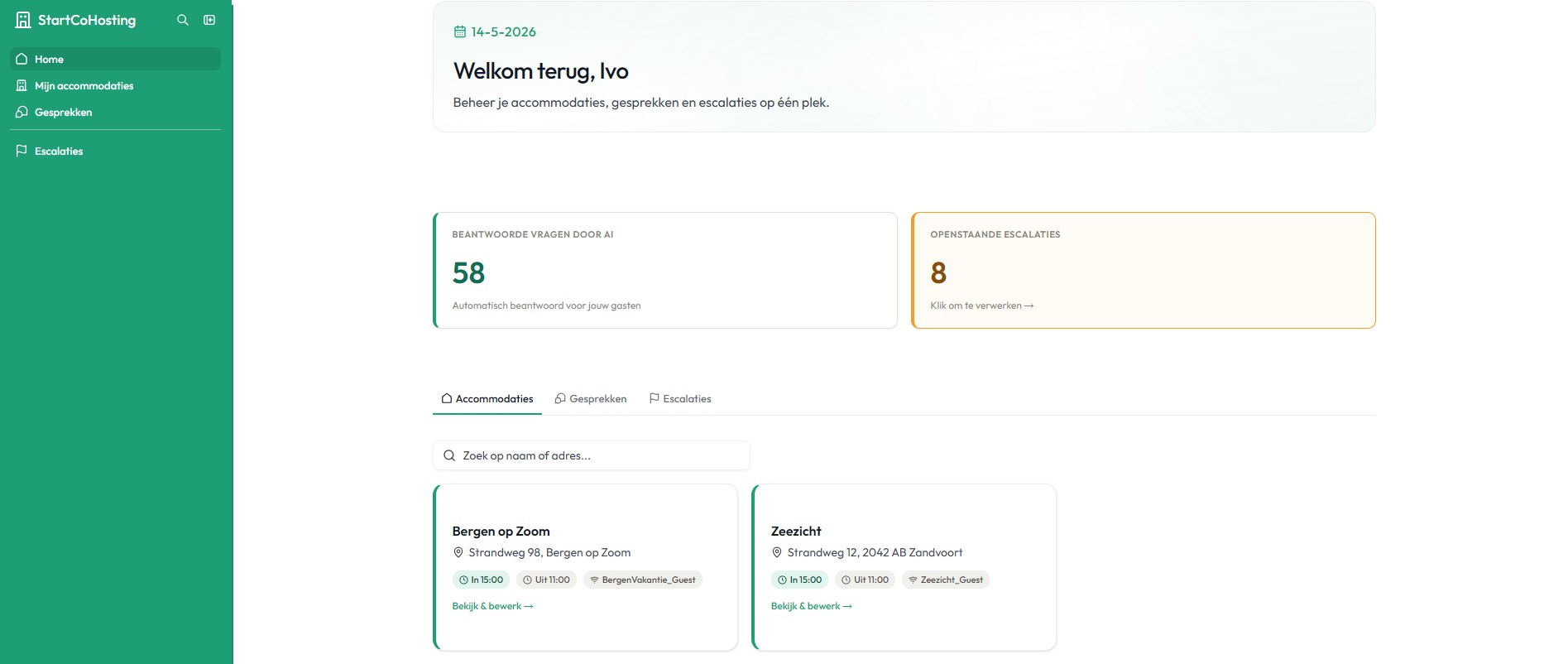Click the magnifier icon in the search field
The height and width of the screenshot is (664, 1568).
pos(449,455)
